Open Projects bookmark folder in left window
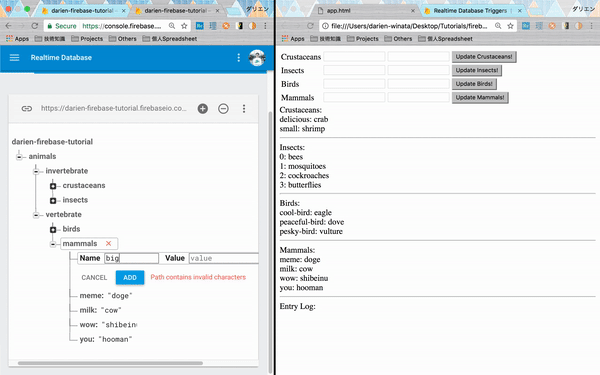The height and width of the screenshot is (375, 600). (x=87, y=39)
